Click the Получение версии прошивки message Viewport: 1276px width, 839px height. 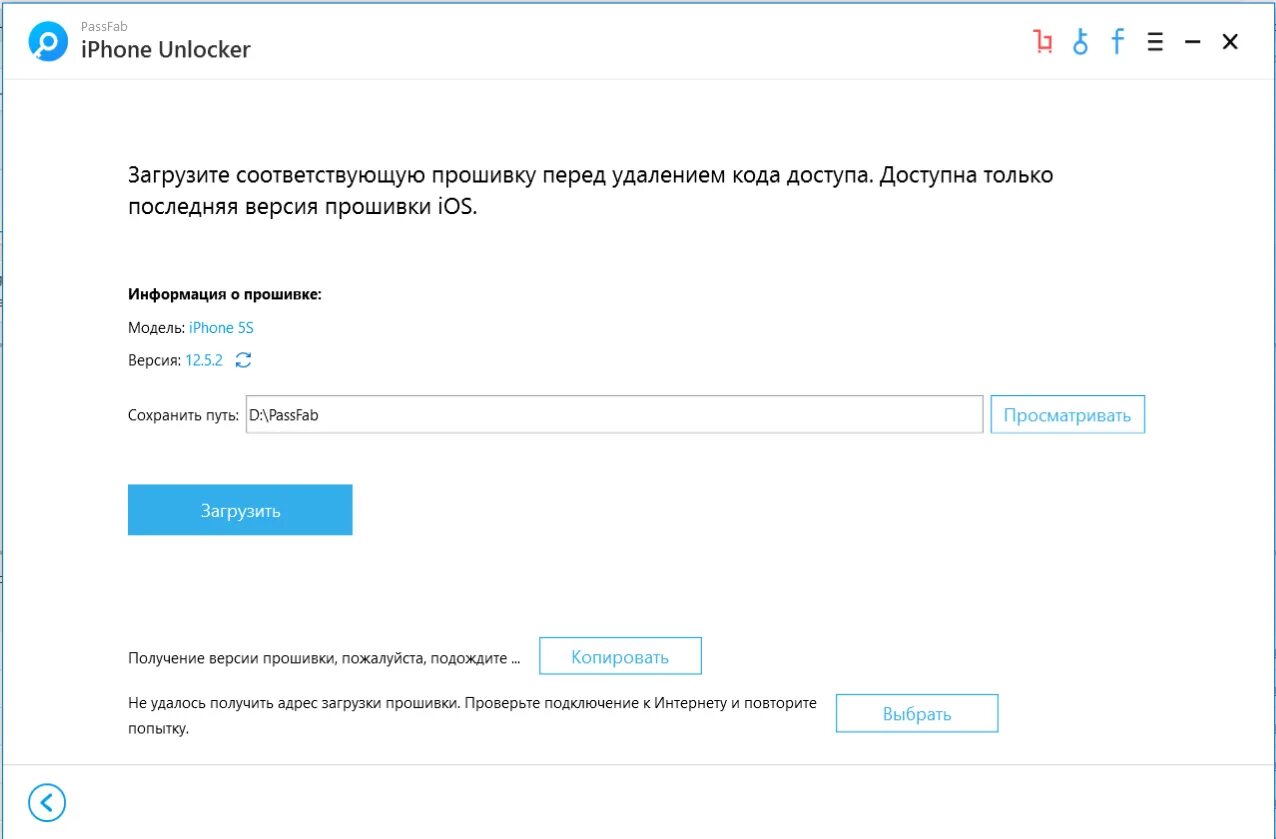[324, 658]
